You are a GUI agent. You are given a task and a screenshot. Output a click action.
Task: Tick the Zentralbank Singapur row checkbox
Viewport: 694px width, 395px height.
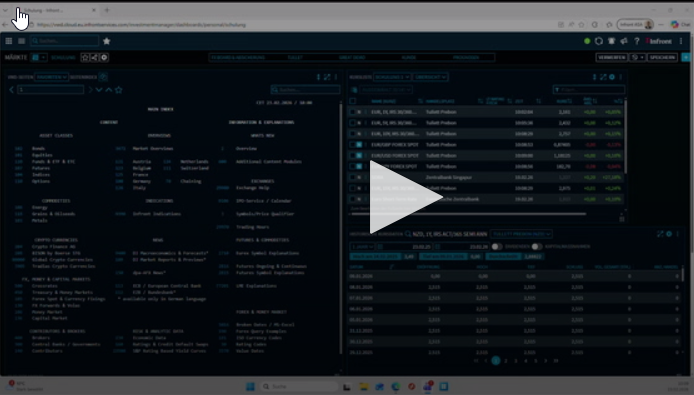[x=353, y=177]
